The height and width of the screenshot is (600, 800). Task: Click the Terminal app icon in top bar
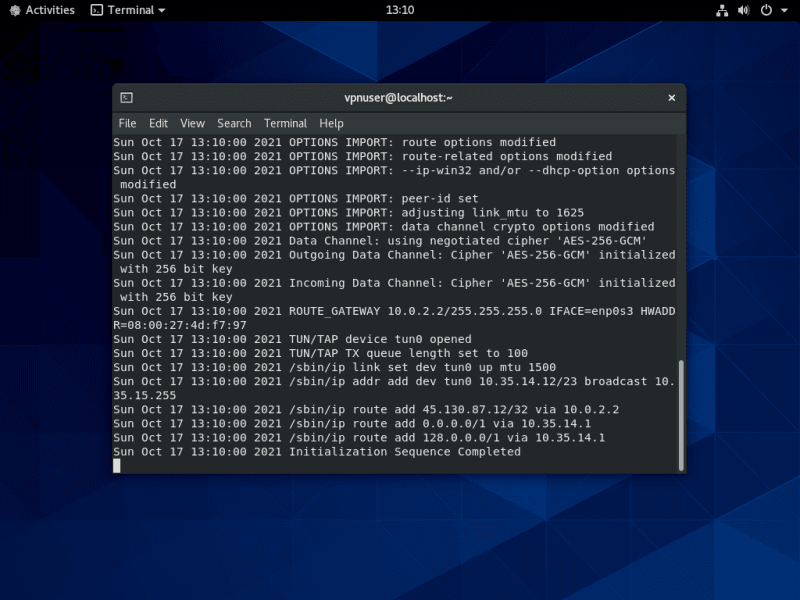pyautogui.click(x=96, y=10)
